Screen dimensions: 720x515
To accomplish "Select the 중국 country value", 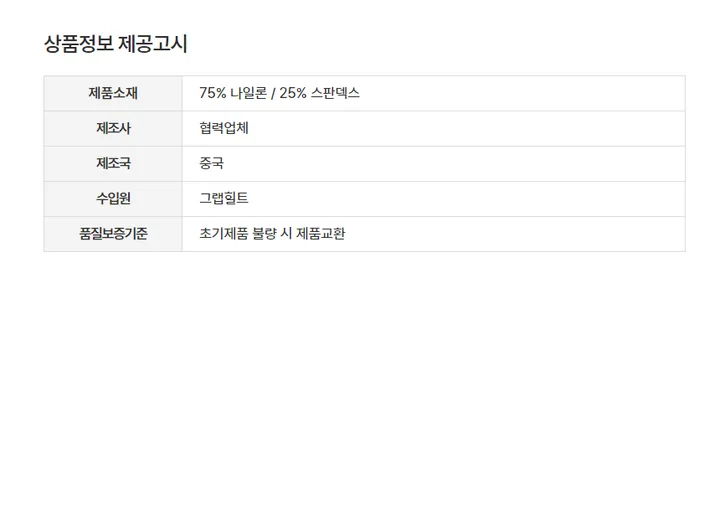I will tap(212, 163).
